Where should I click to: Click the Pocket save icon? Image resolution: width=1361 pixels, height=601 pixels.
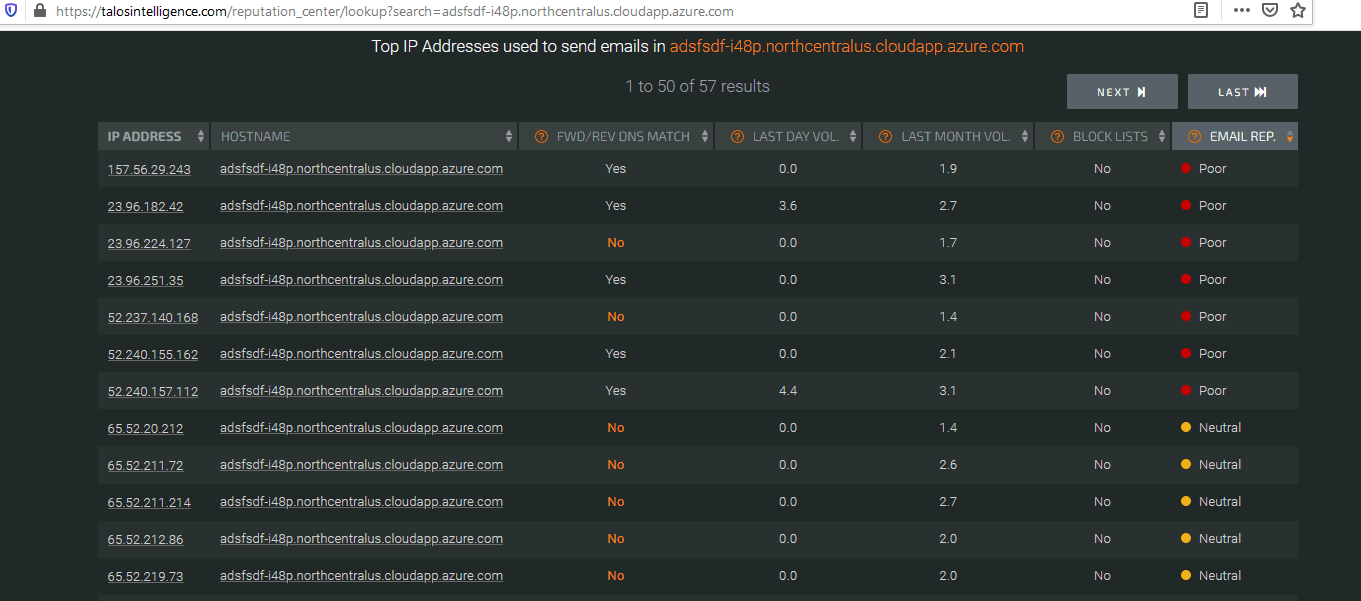click(1269, 11)
